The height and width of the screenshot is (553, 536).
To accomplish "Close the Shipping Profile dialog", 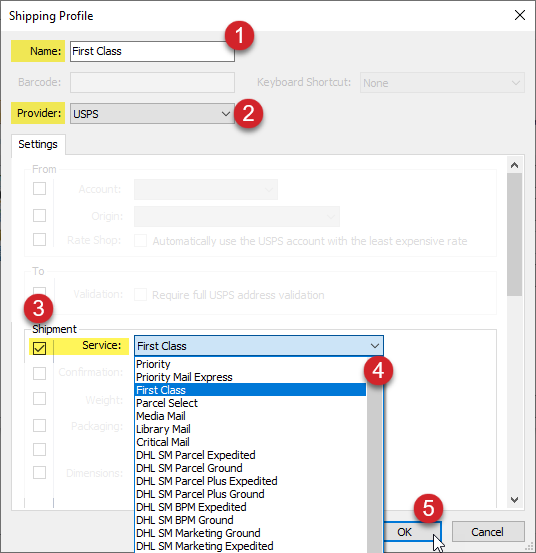I will 520,15.
